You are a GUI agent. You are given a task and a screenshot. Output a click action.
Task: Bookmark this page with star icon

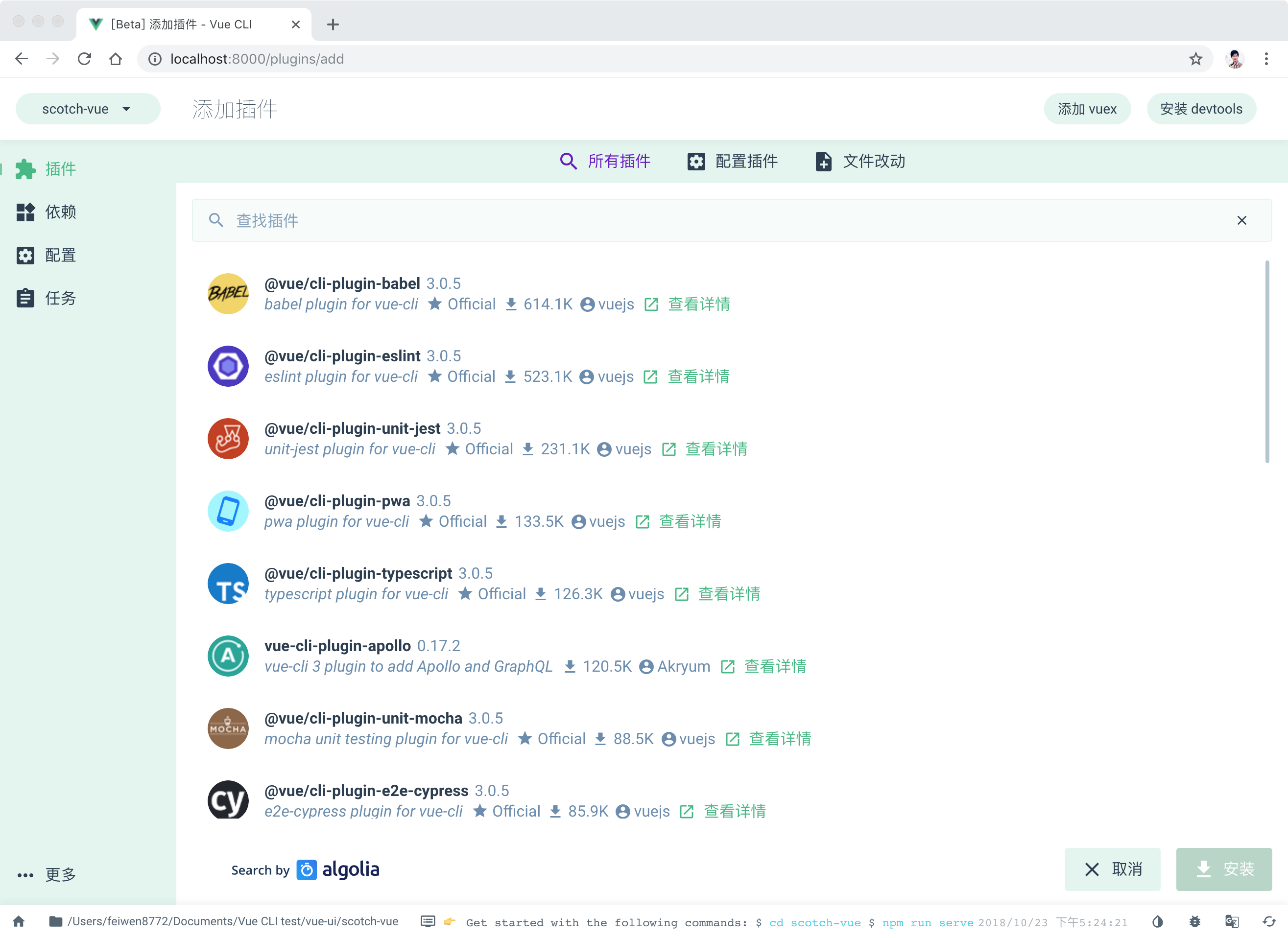coord(1195,58)
